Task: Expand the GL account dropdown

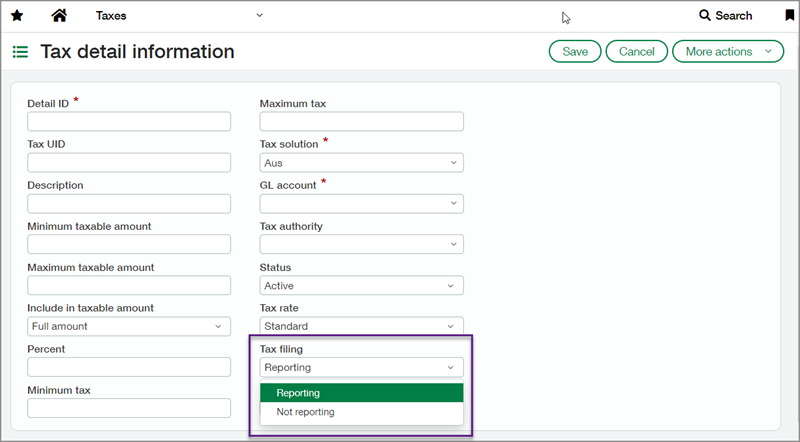Action: 361,203
